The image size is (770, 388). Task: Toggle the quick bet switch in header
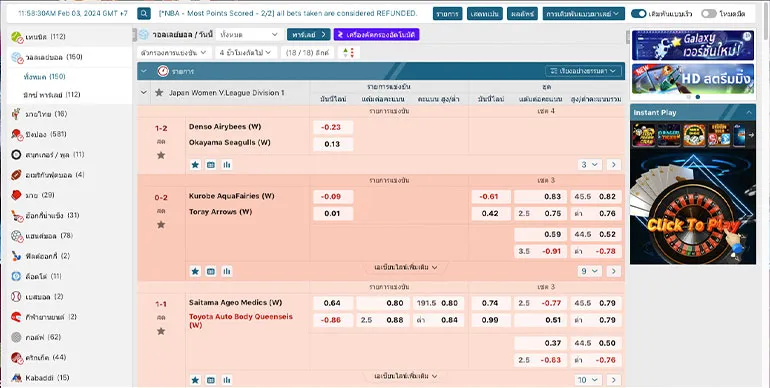point(638,14)
